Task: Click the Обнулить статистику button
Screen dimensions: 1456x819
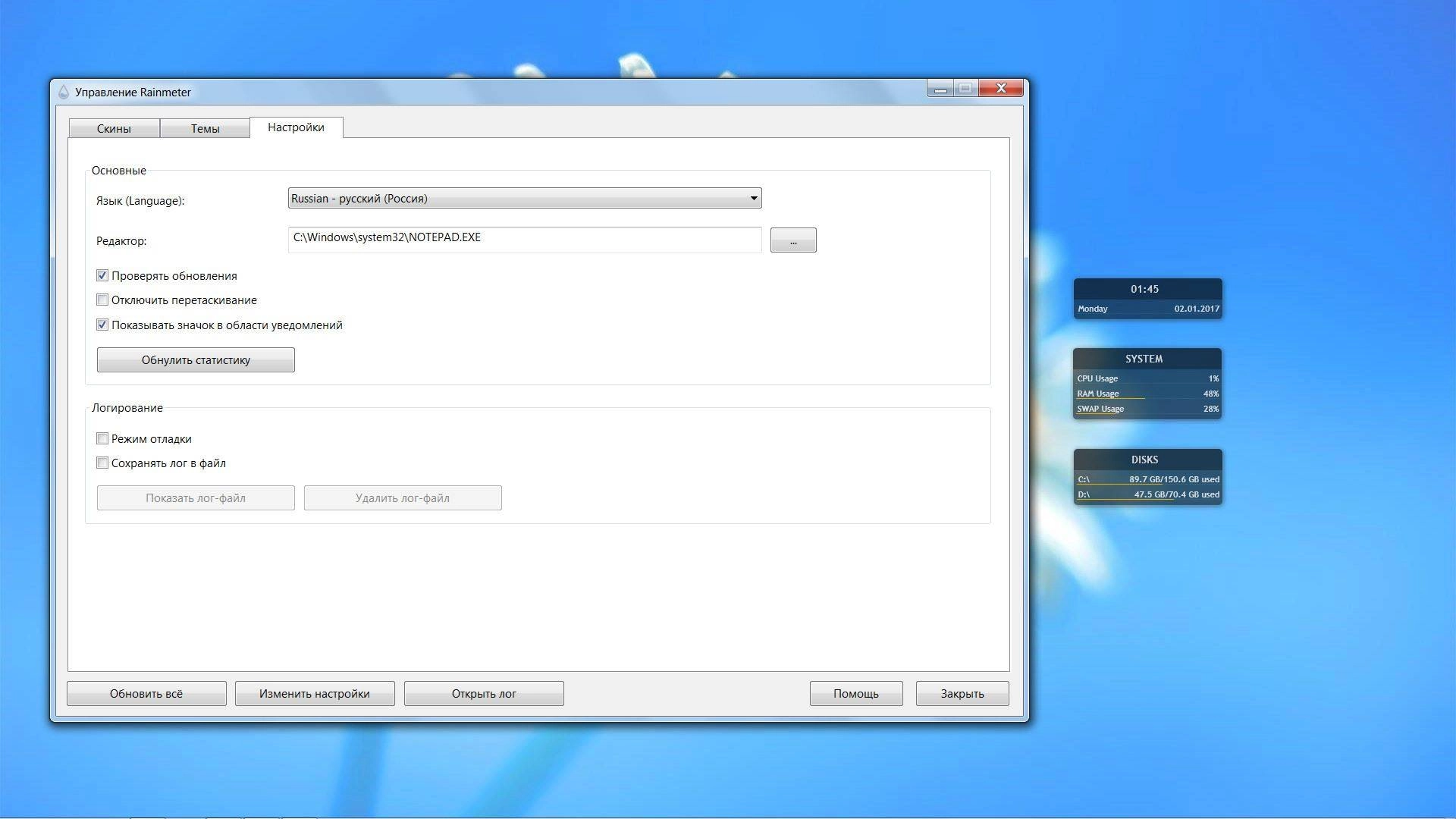Action: tap(196, 359)
